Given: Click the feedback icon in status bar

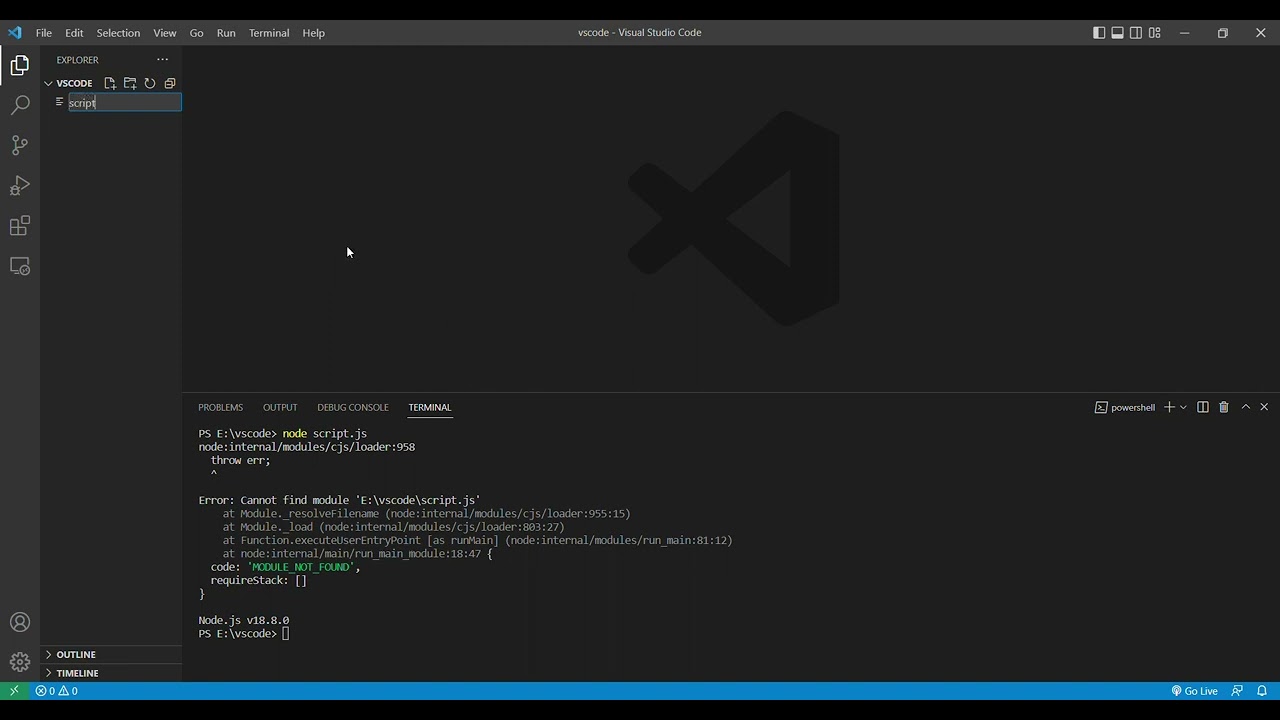Looking at the screenshot, I should [1237, 691].
